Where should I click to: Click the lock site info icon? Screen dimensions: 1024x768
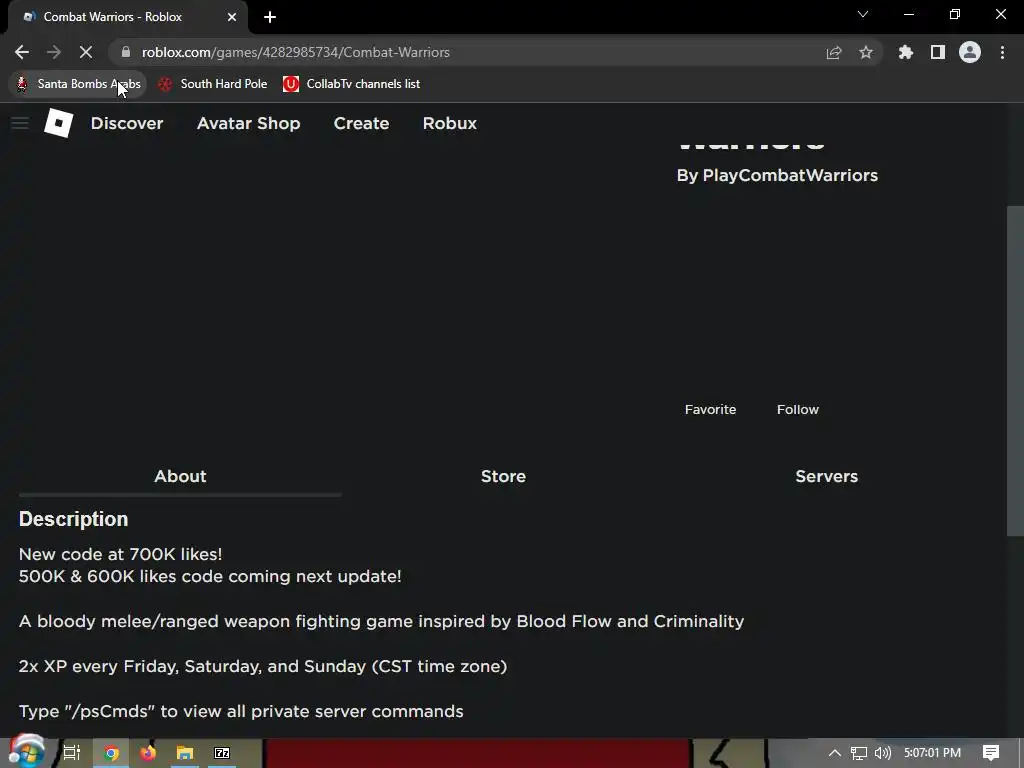point(126,52)
